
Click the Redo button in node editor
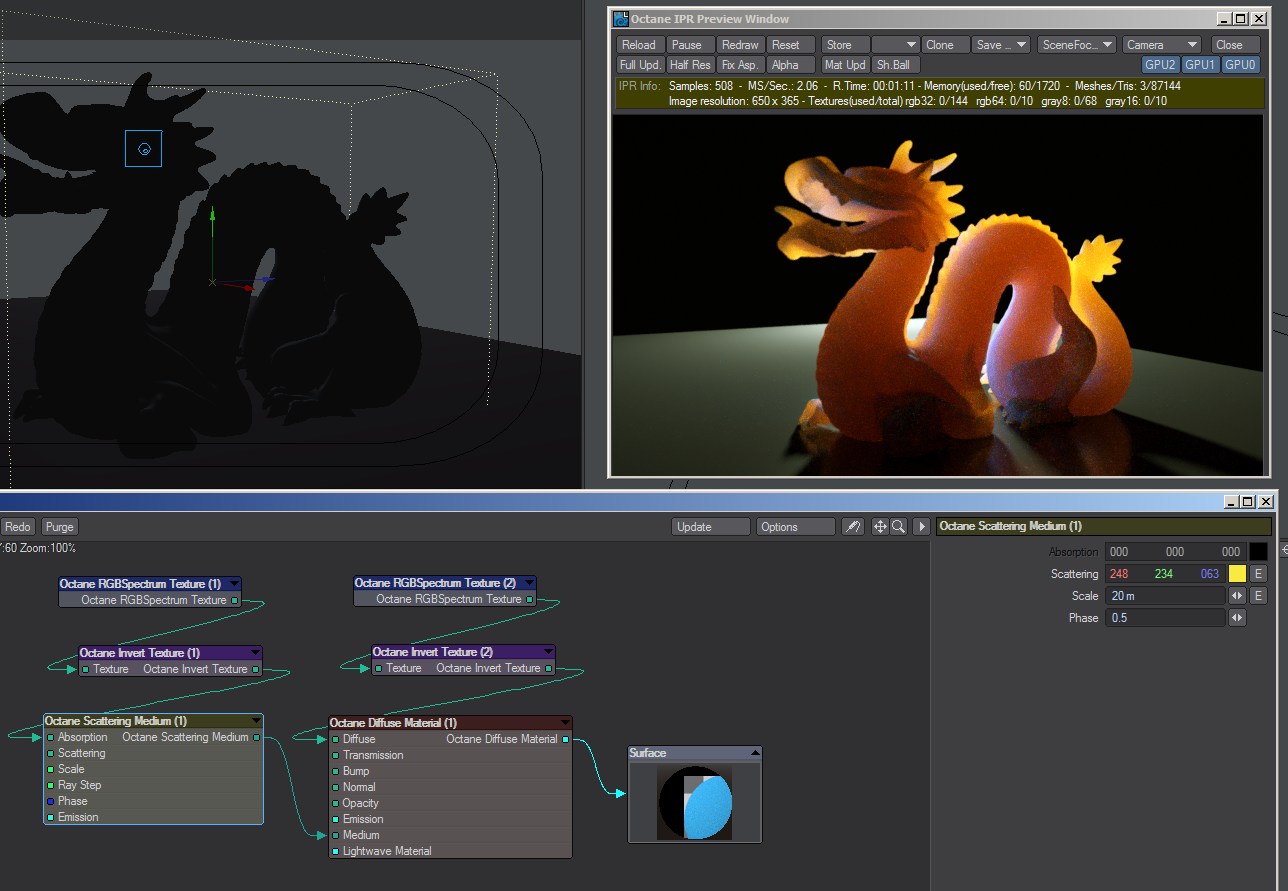(18, 527)
